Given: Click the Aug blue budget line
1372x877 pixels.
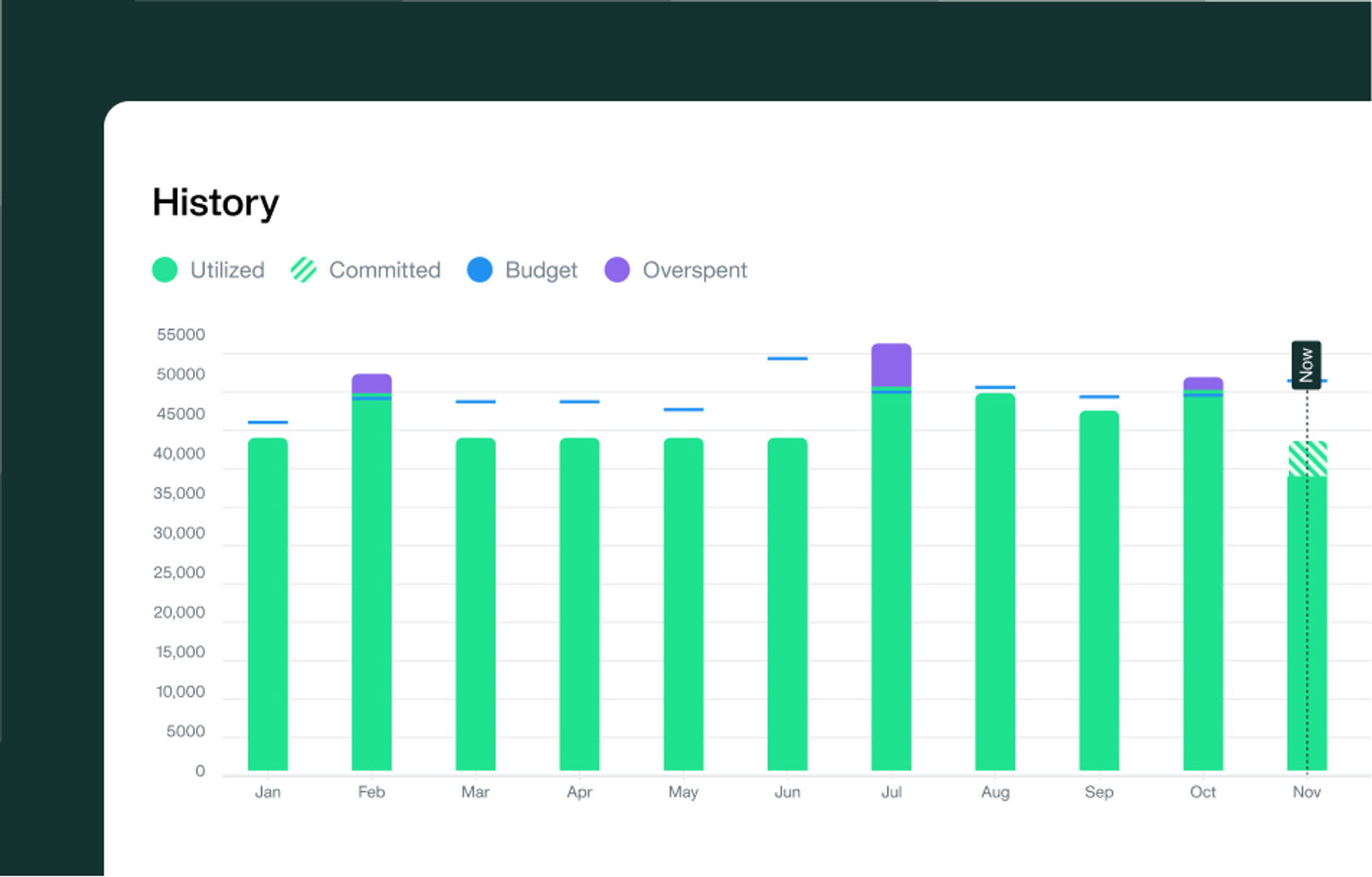Looking at the screenshot, I should (x=995, y=387).
